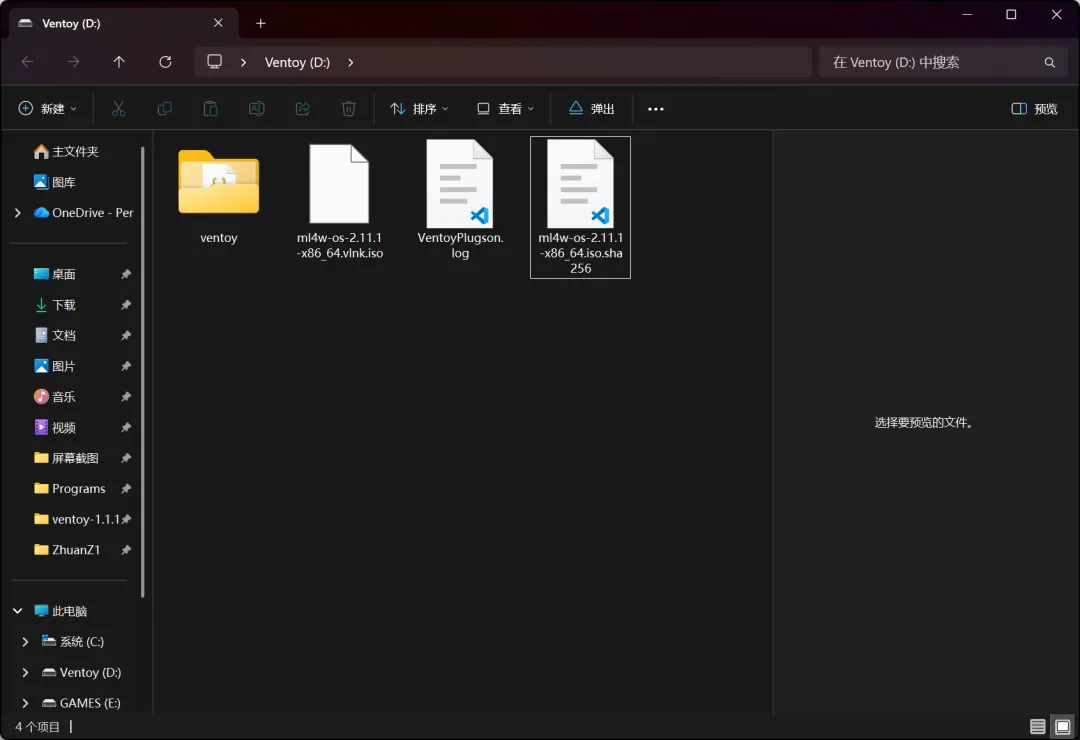The image size is (1080, 740).
Task: Unpin Programs via its pin icon
Action: 126,489
